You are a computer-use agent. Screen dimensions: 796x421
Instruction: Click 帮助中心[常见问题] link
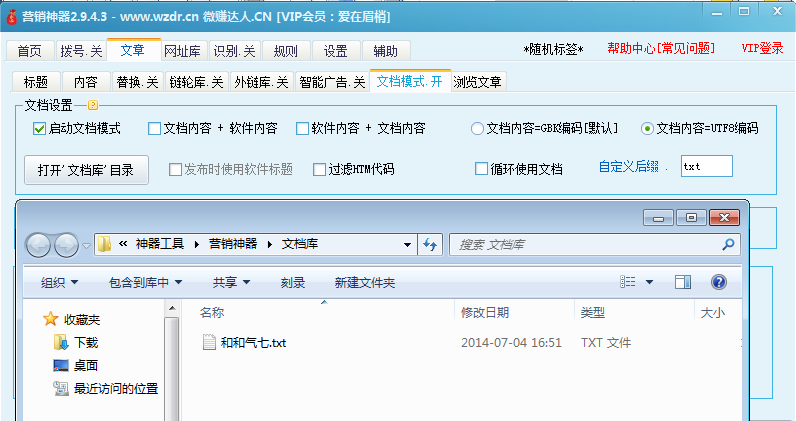661,48
